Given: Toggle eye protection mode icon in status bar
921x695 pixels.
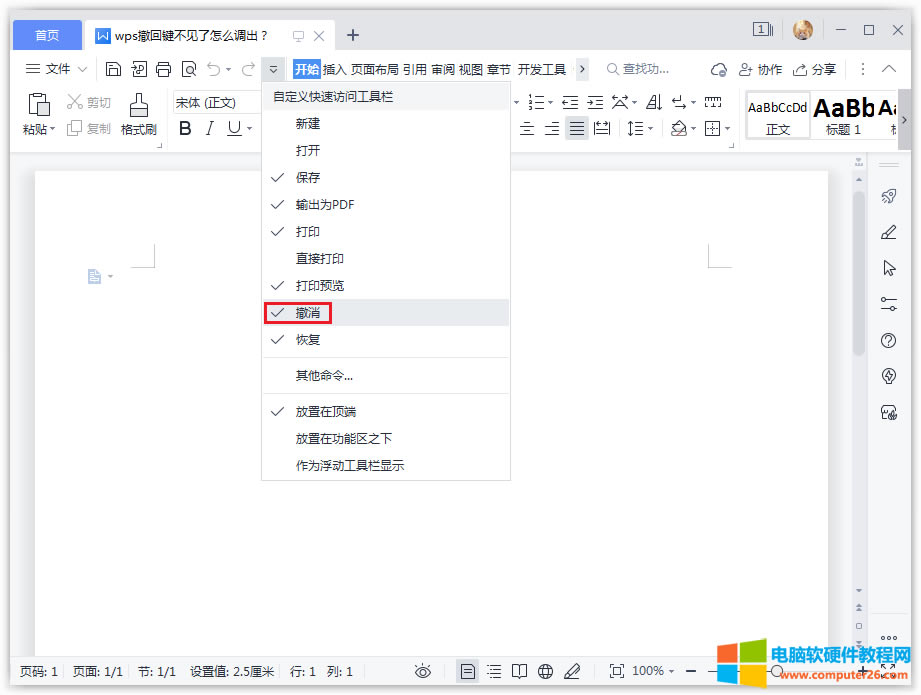Looking at the screenshot, I should 423,671.
